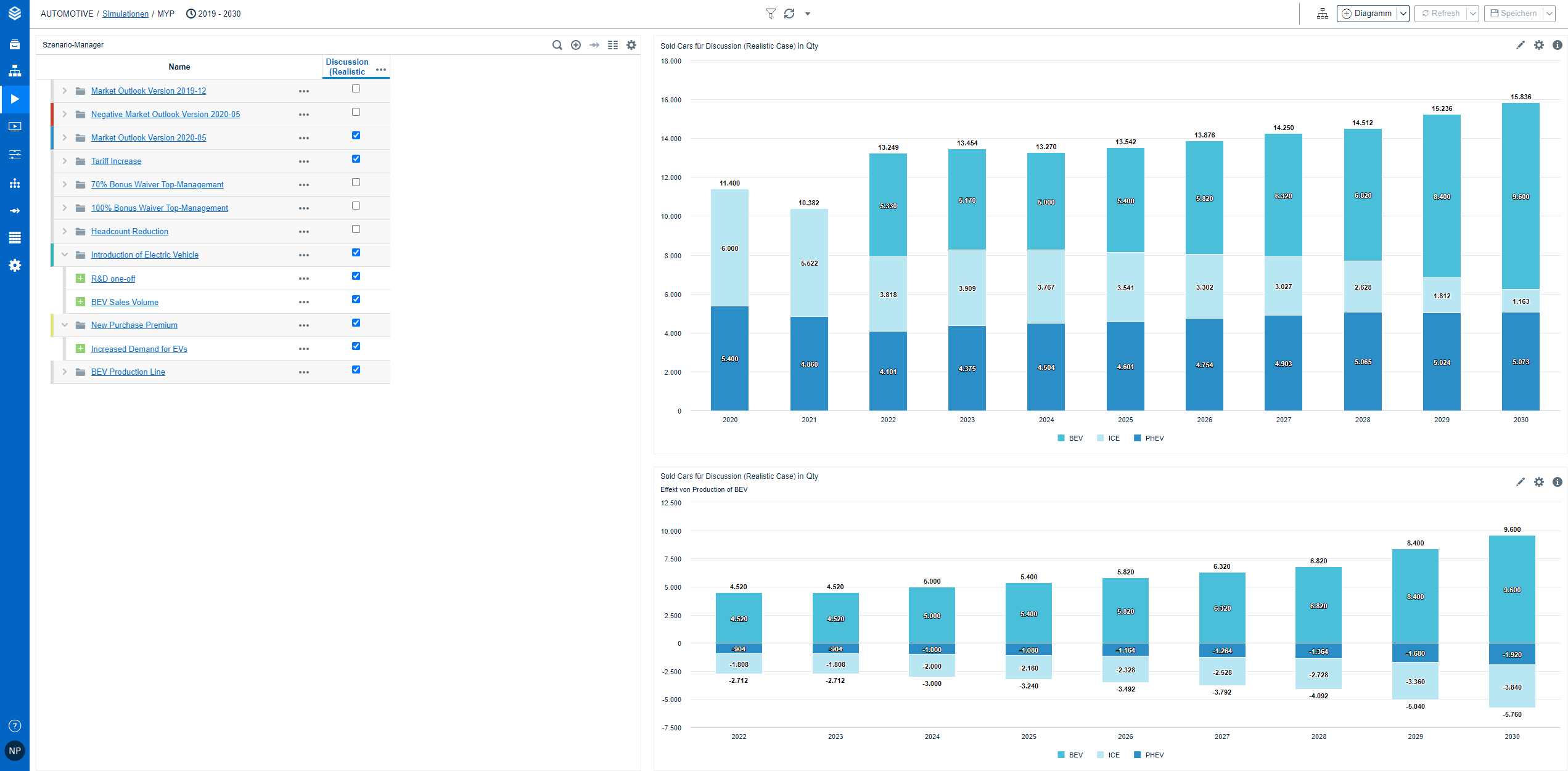Open the Szenario-Manager search
Screen dimensions: 1568x771
(557, 45)
